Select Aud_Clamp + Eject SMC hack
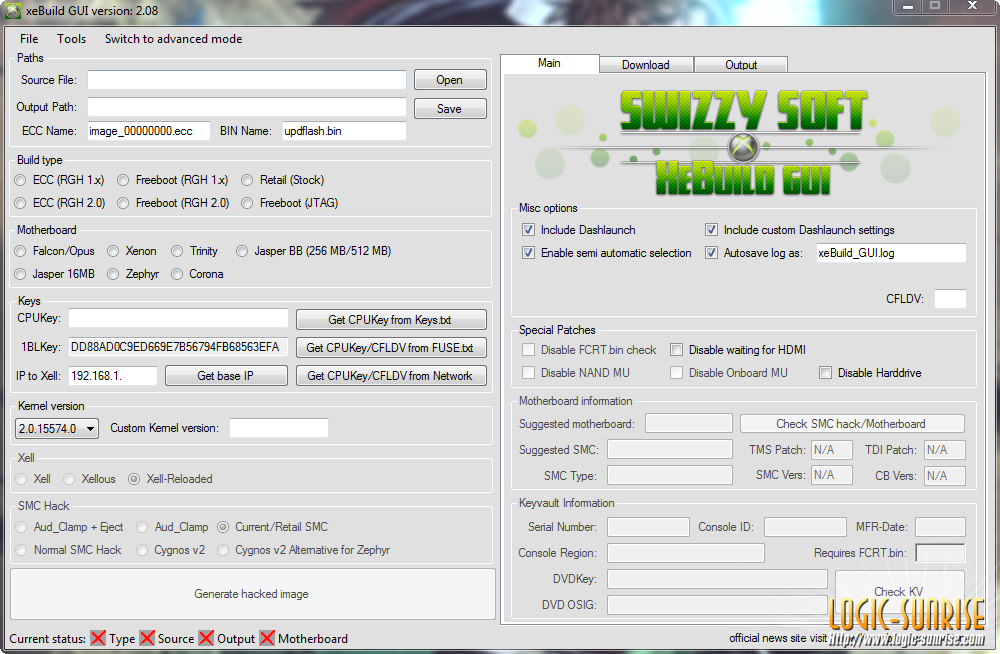 coord(70,527)
